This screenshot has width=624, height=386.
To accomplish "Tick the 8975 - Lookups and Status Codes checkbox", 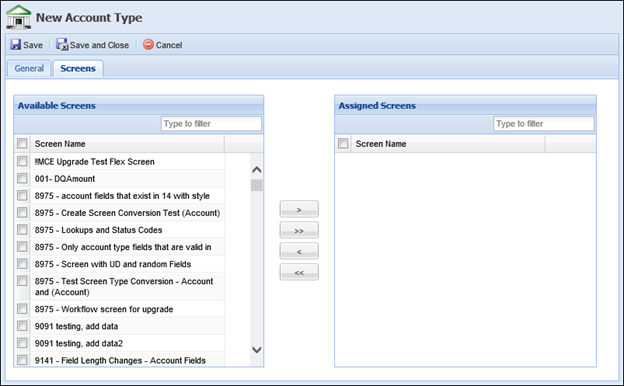I will tap(22, 230).
